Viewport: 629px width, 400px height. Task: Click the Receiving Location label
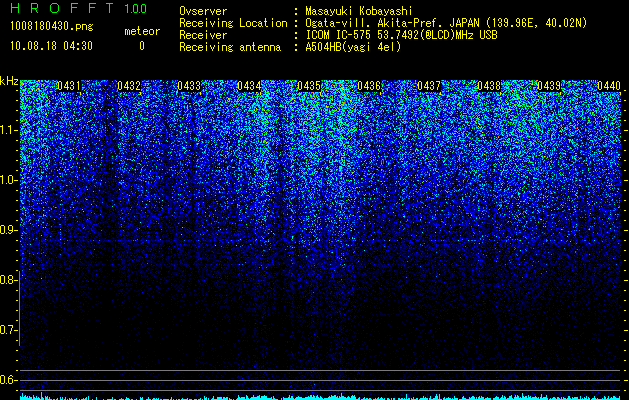pyautogui.click(x=233, y=23)
